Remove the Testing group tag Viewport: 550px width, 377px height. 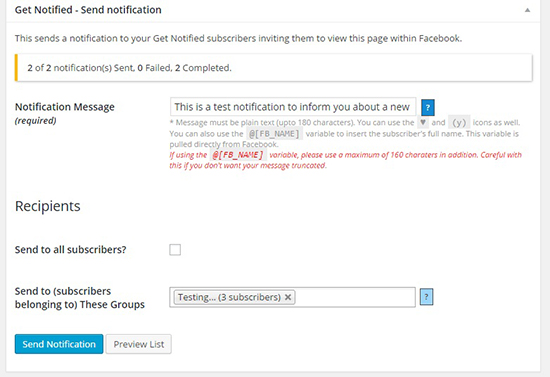click(288, 297)
